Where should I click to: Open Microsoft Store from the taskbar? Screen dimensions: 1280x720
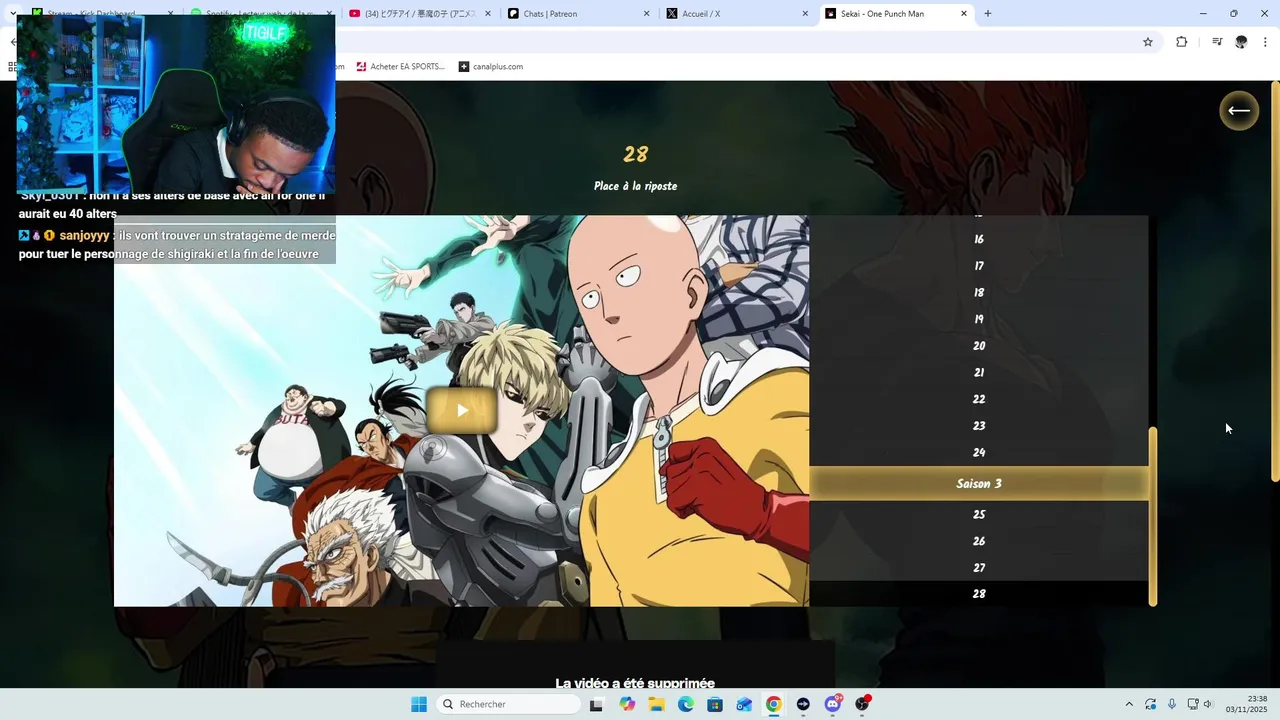tap(715, 704)
